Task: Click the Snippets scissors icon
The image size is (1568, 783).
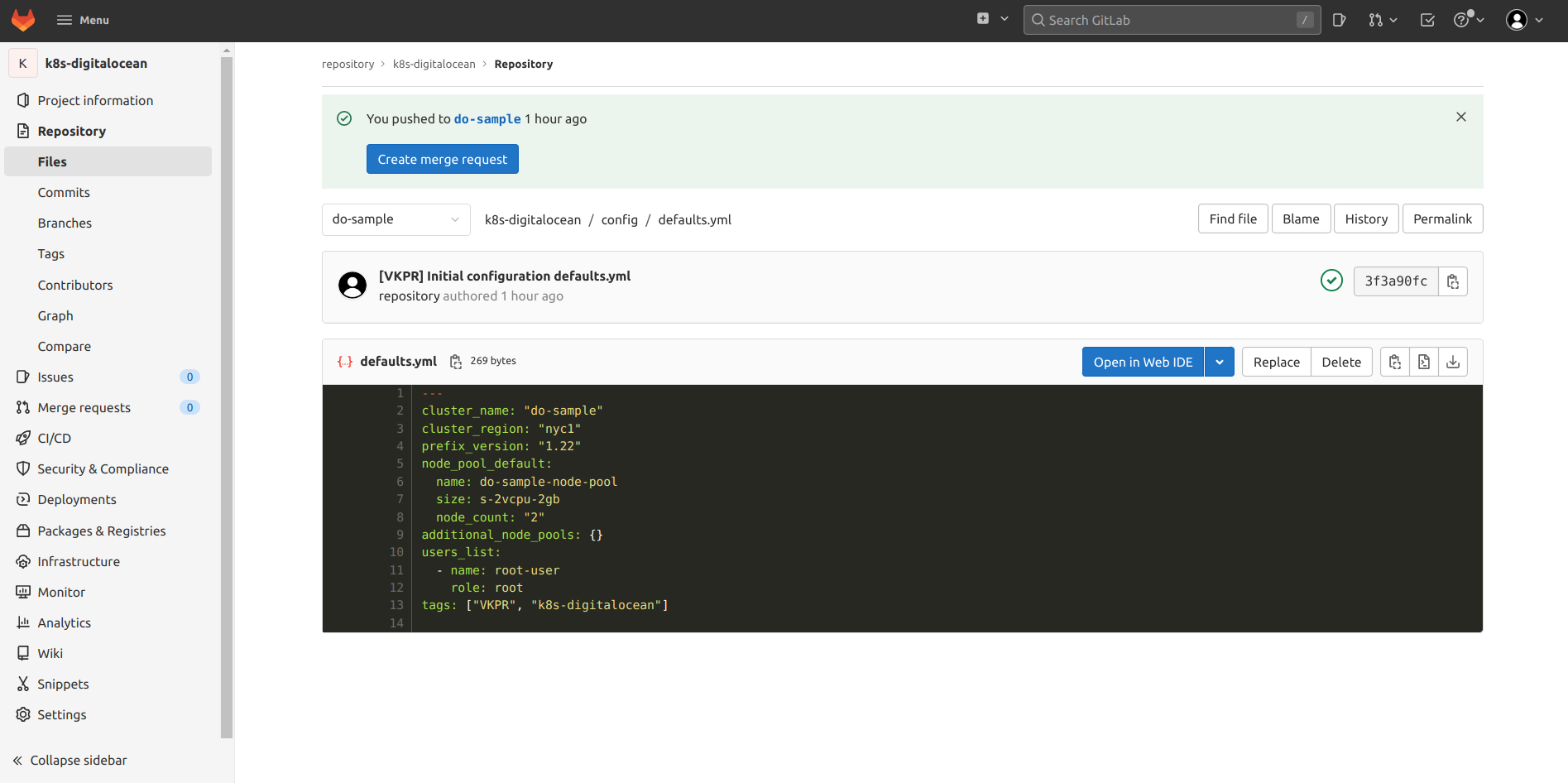Action: pyautogui.click(x=23, y=684)
